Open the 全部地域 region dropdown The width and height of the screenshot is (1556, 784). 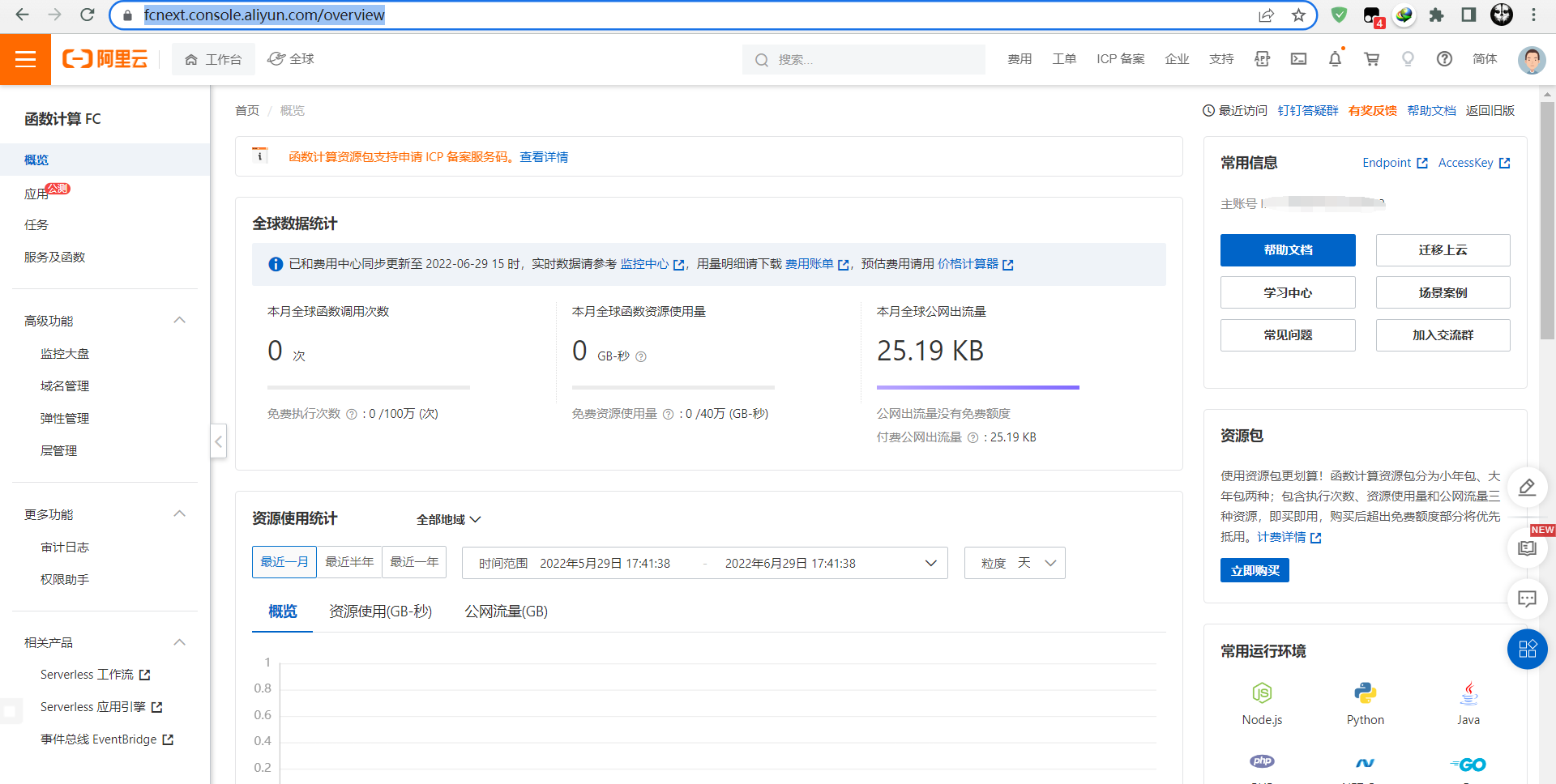point(448,519)
